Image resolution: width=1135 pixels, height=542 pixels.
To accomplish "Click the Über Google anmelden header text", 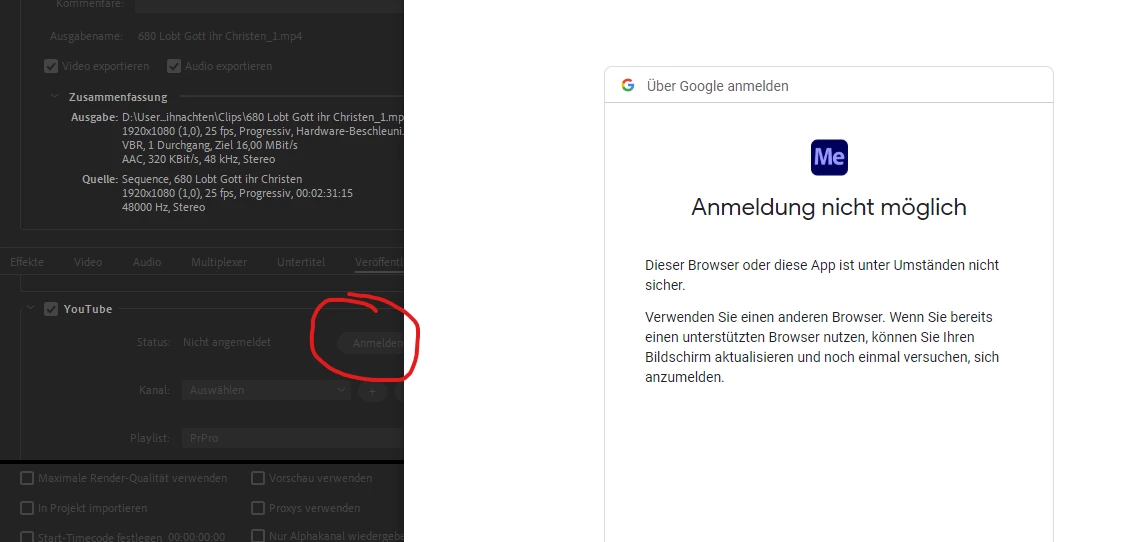I will coord(717,85).
